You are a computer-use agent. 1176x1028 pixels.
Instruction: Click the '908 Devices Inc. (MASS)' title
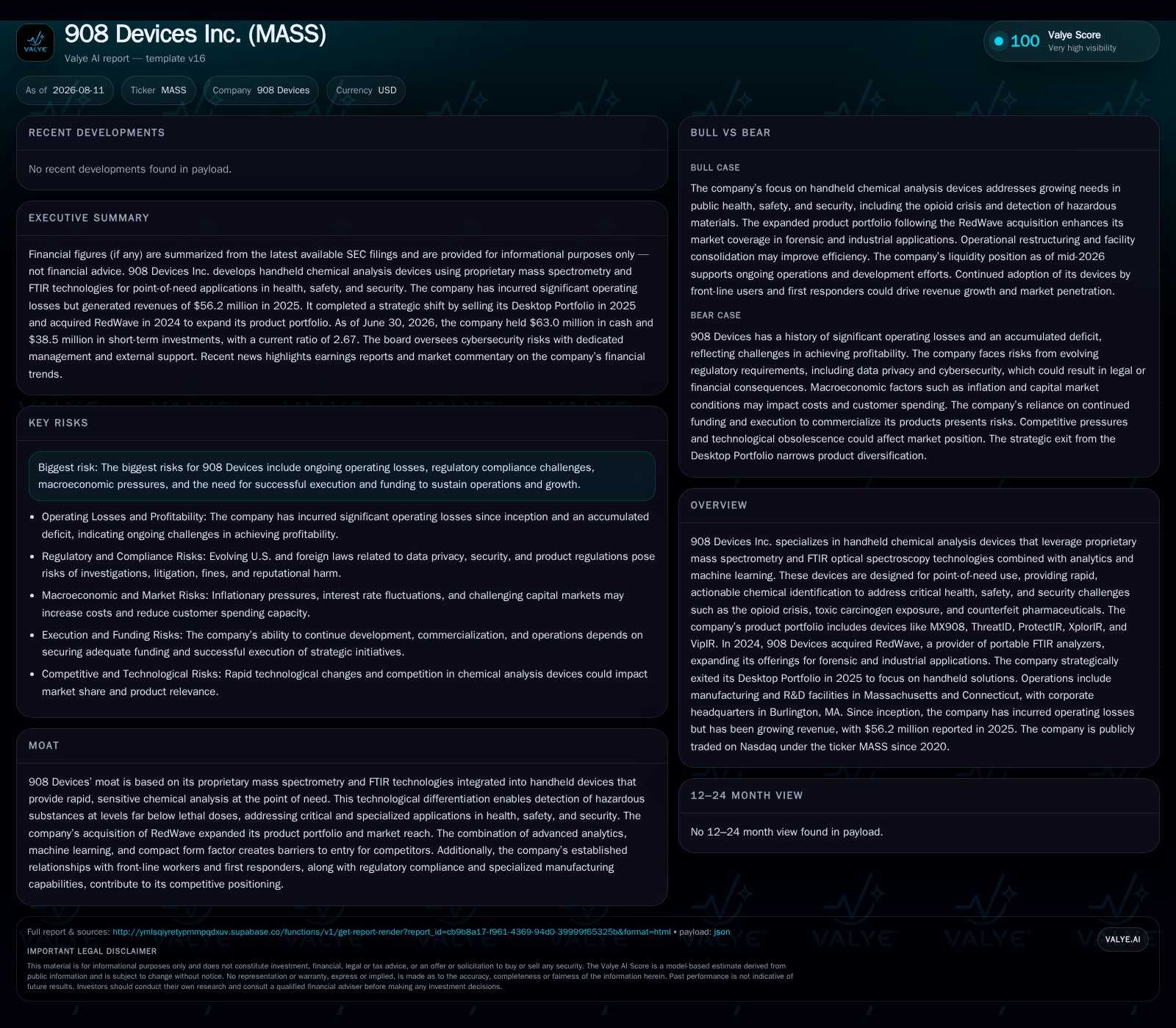pyautogui.click(x=196, y=34)
